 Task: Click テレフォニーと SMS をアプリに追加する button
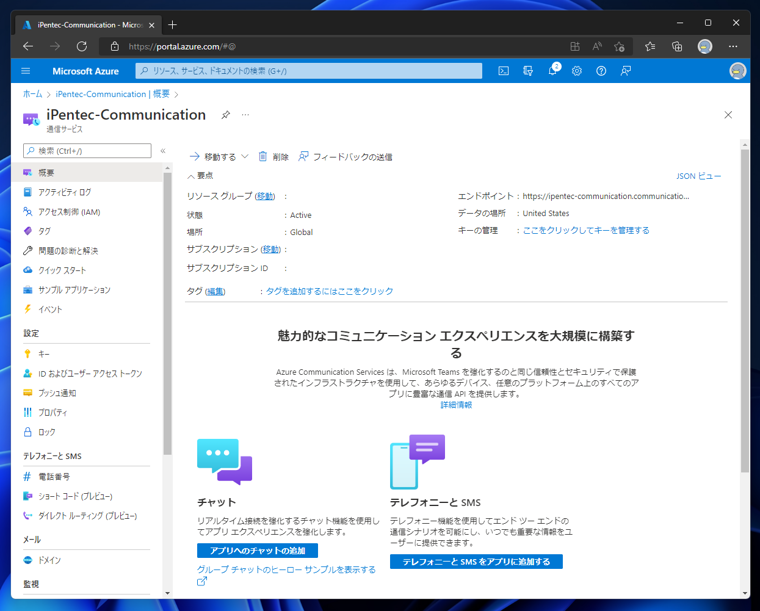476,562
